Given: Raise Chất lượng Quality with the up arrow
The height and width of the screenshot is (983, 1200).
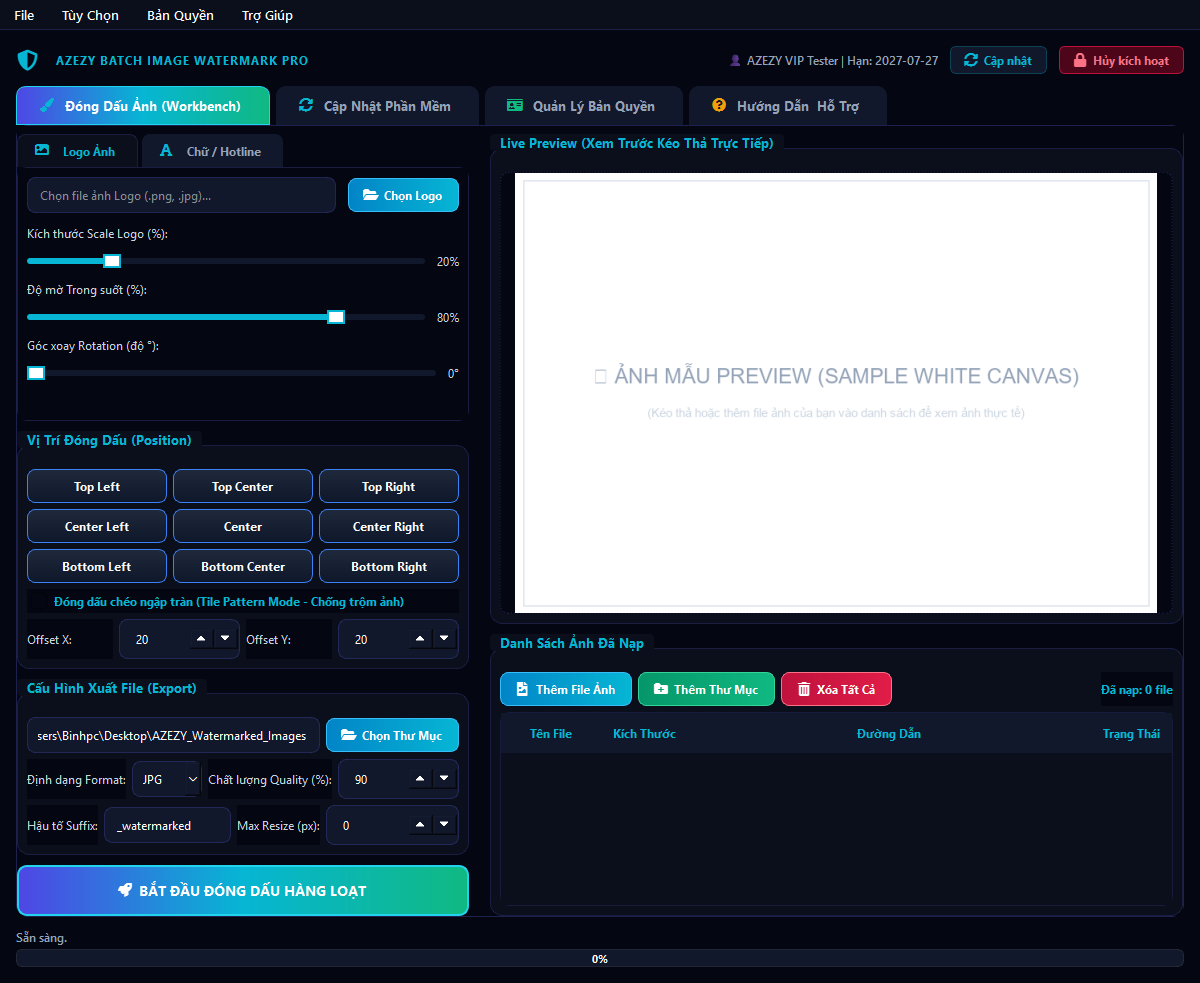Looking at the screenshot, I should pyautogui.click(x=421, y=778).
